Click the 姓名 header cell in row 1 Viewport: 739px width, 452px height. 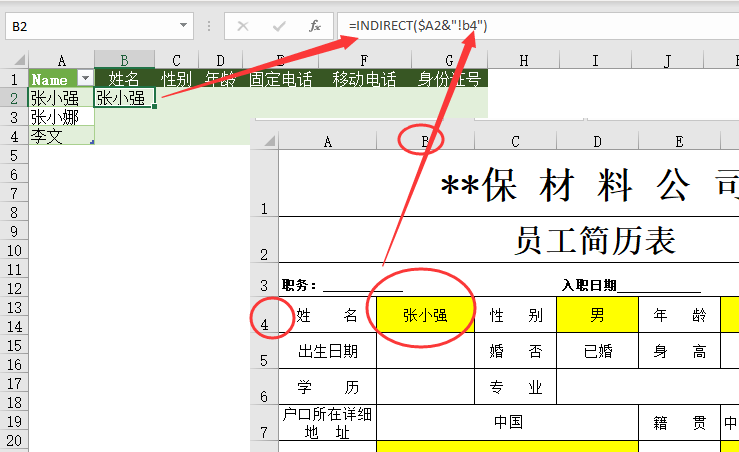(124, 79)
